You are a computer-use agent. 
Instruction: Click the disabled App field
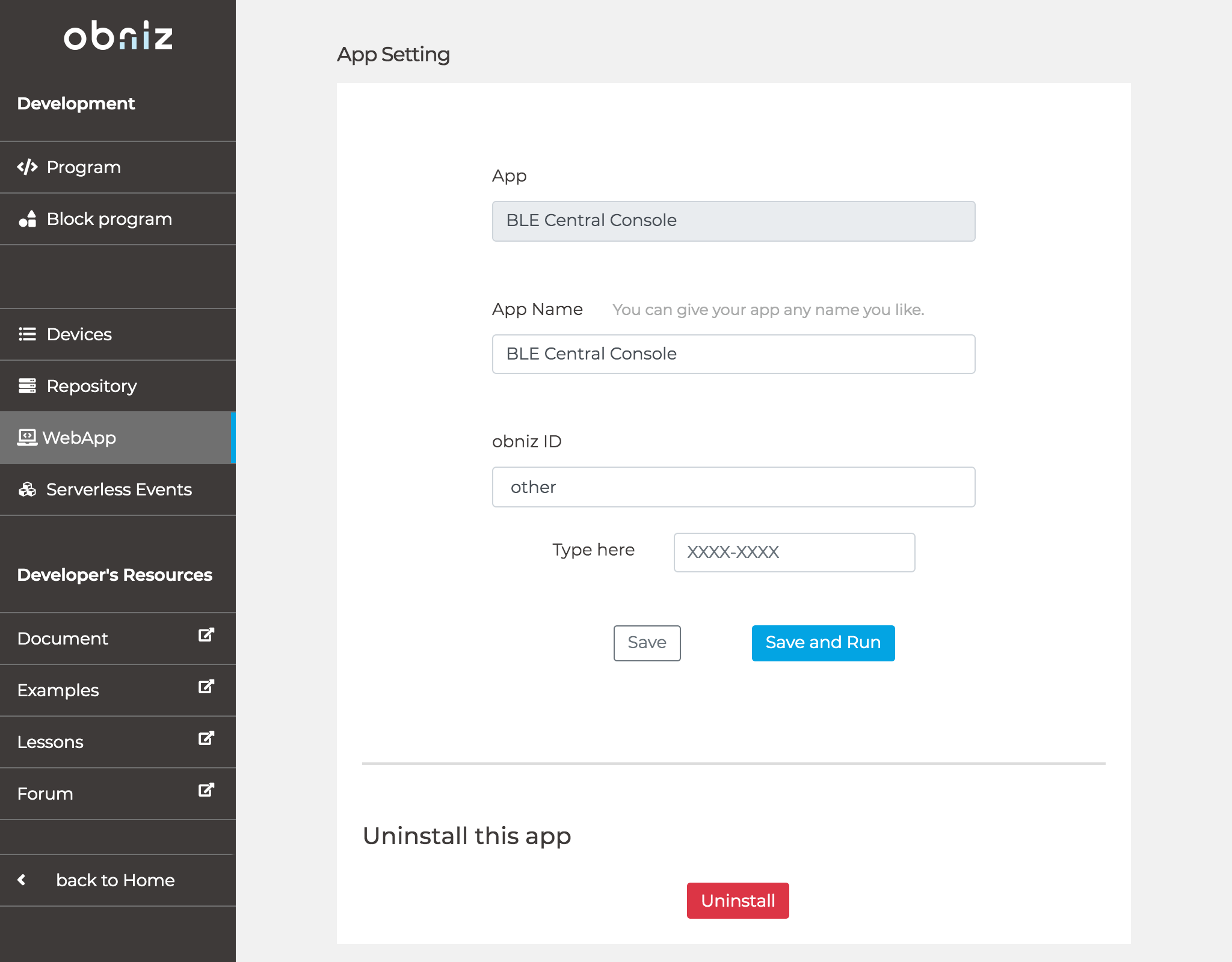tap(733, 221)
